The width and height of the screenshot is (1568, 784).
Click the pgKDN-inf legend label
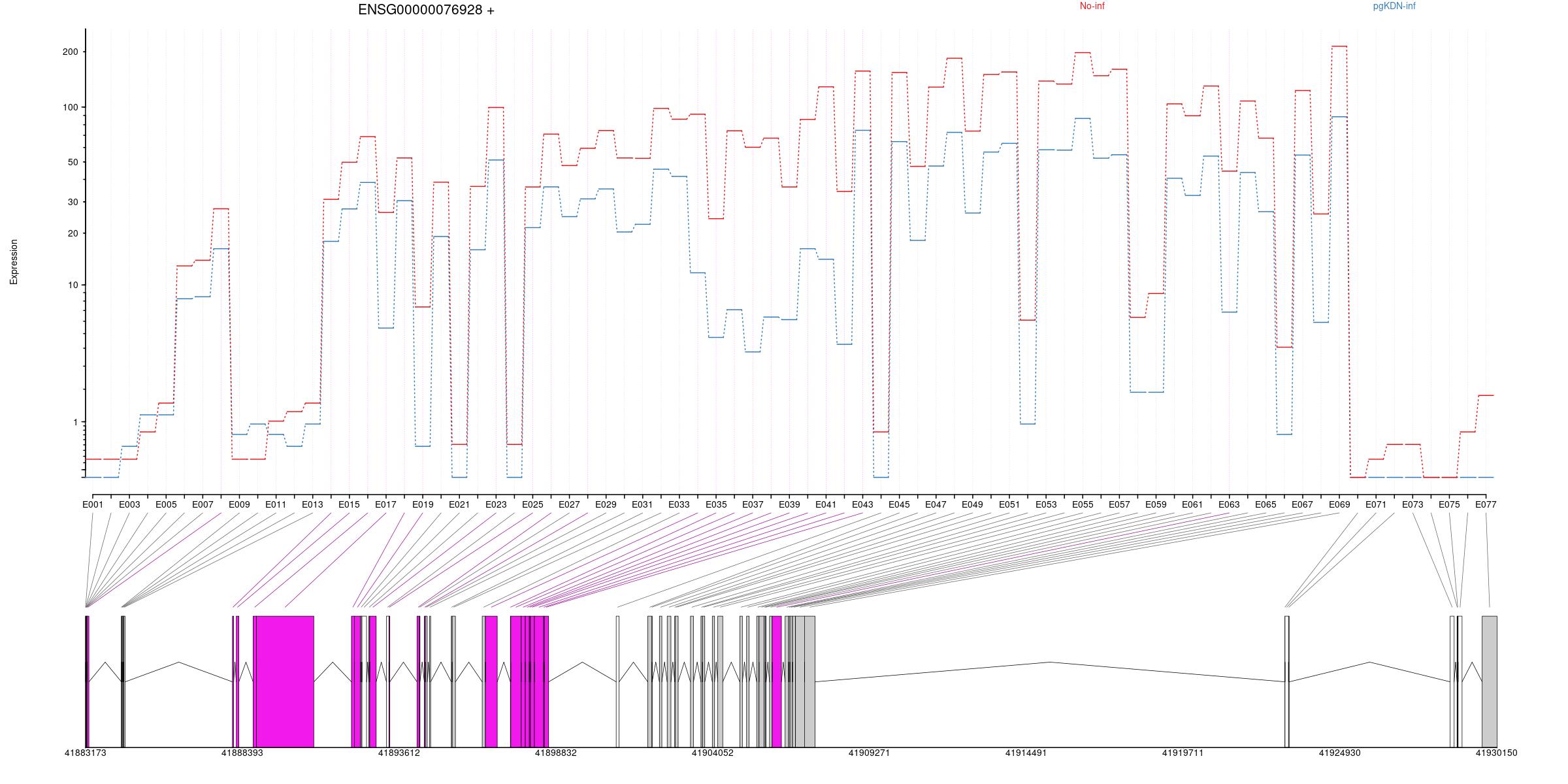click(1394, 7)
